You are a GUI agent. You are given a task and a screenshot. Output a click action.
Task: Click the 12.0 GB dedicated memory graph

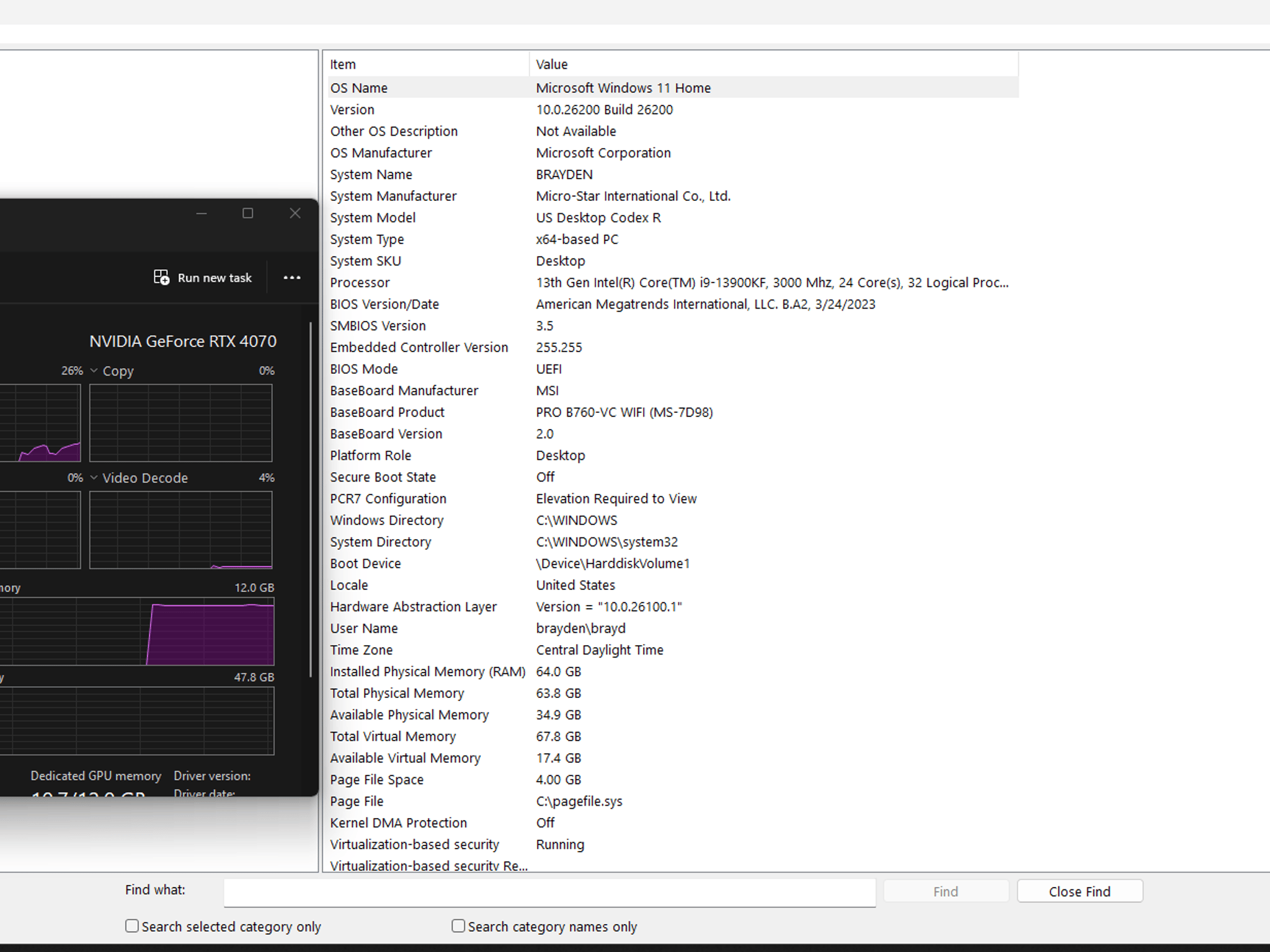[x=137, y=632]
